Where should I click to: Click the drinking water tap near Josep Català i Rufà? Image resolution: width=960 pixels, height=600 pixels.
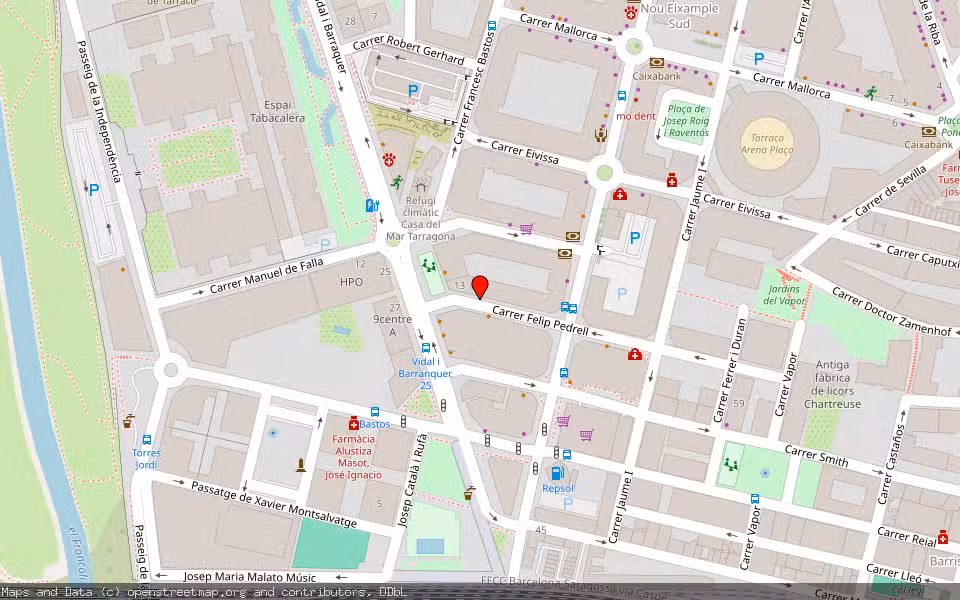point(469,493)
